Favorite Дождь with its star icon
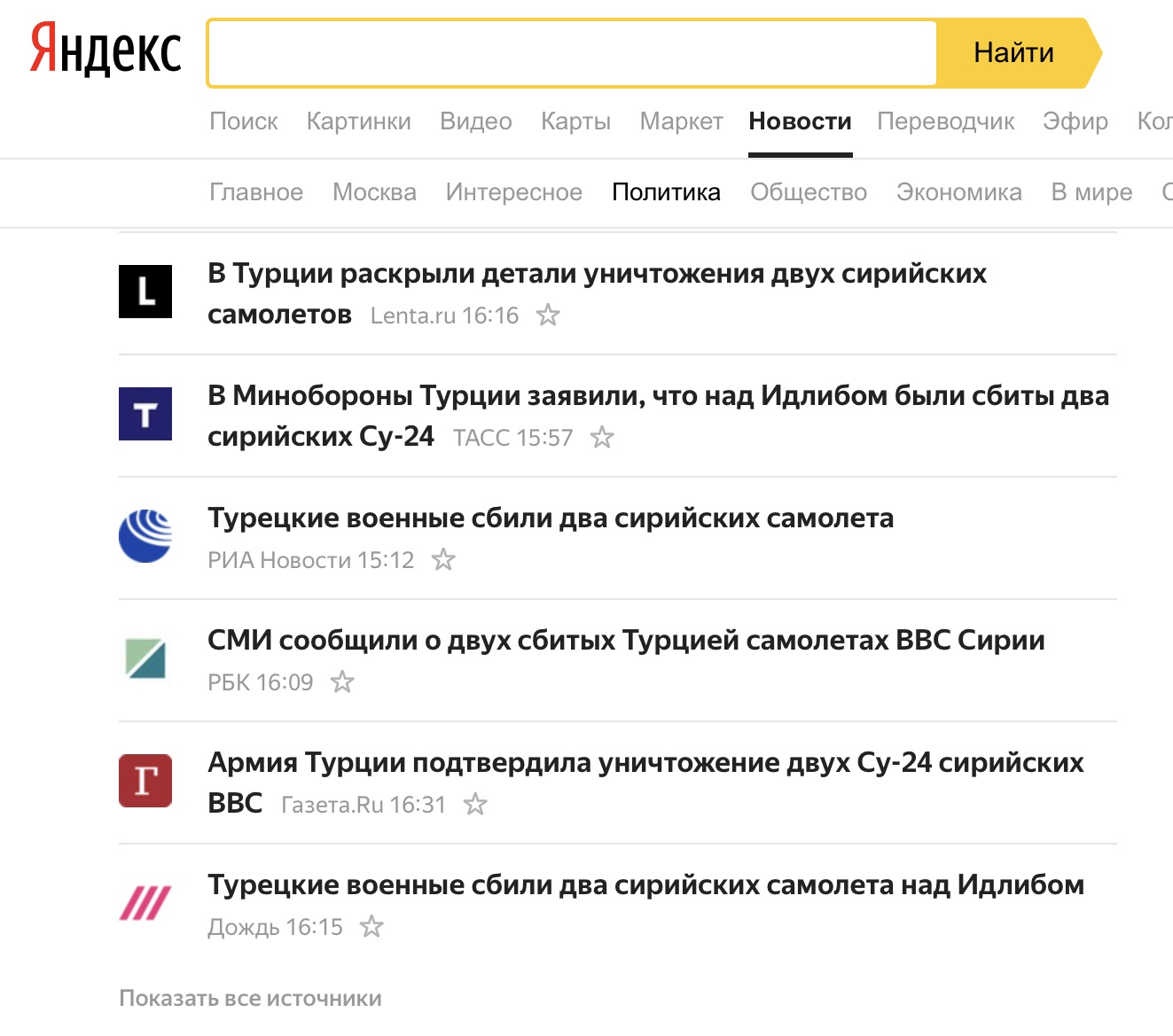This screenshot has height=1036, width=1173. pyautogui.click(x=371, y=926)
